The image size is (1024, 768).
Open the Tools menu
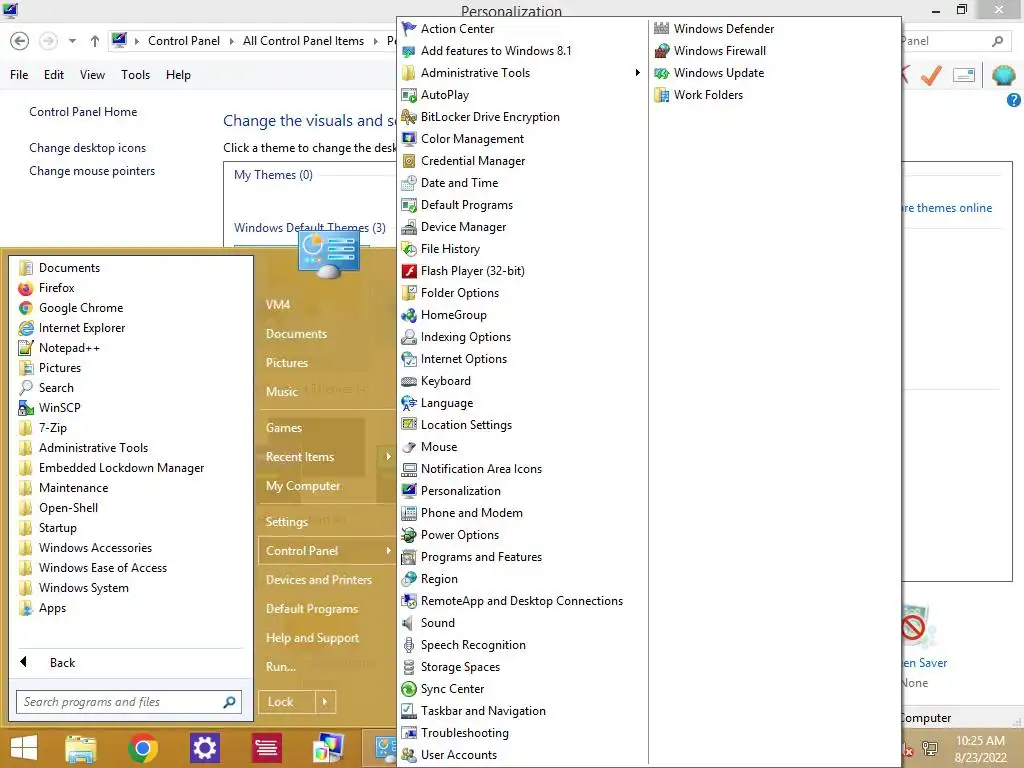[x=135, y=75]
